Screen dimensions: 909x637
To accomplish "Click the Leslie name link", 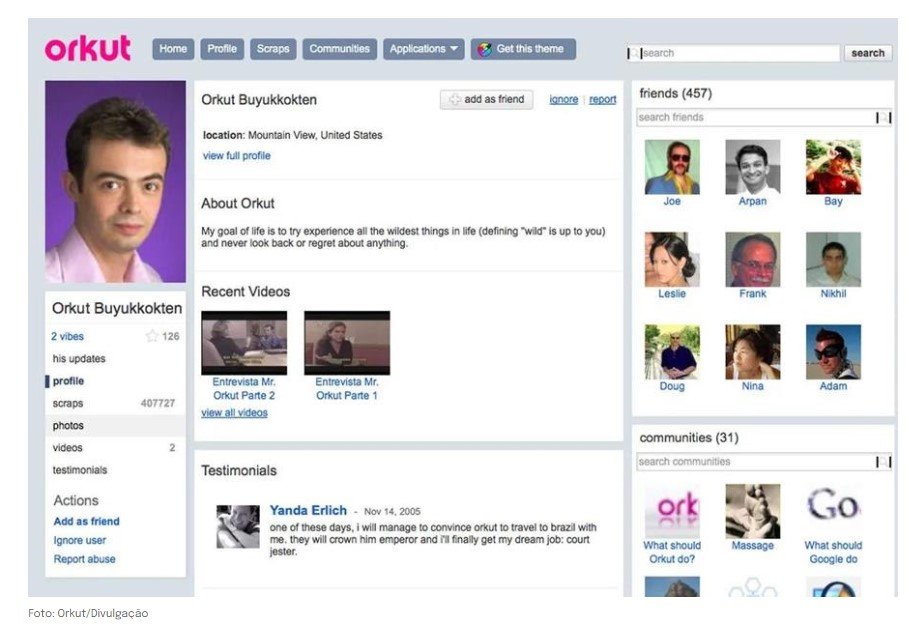I will (x=672, y=294).
